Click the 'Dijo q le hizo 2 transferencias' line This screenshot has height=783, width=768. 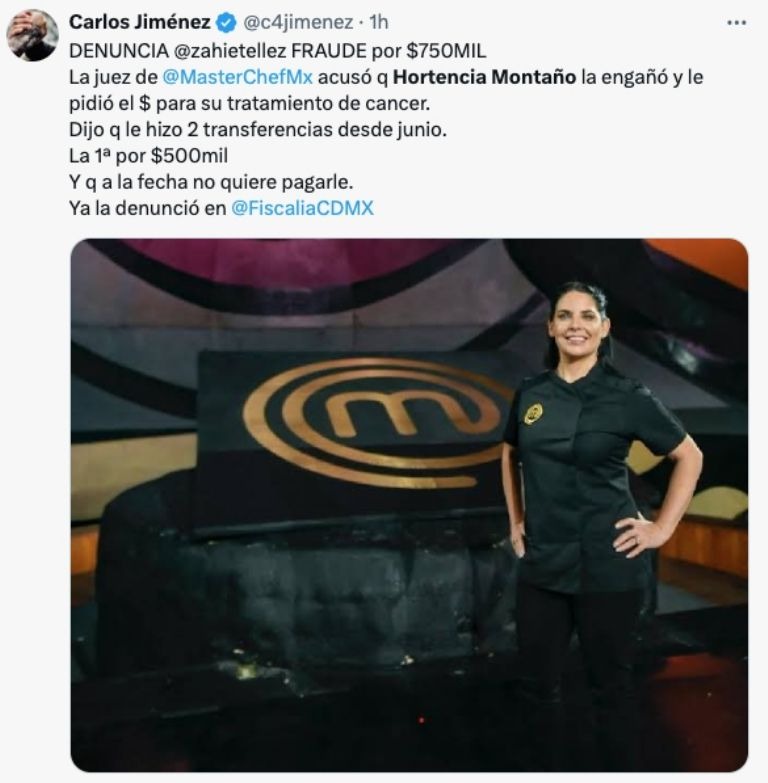pos(258,129)
